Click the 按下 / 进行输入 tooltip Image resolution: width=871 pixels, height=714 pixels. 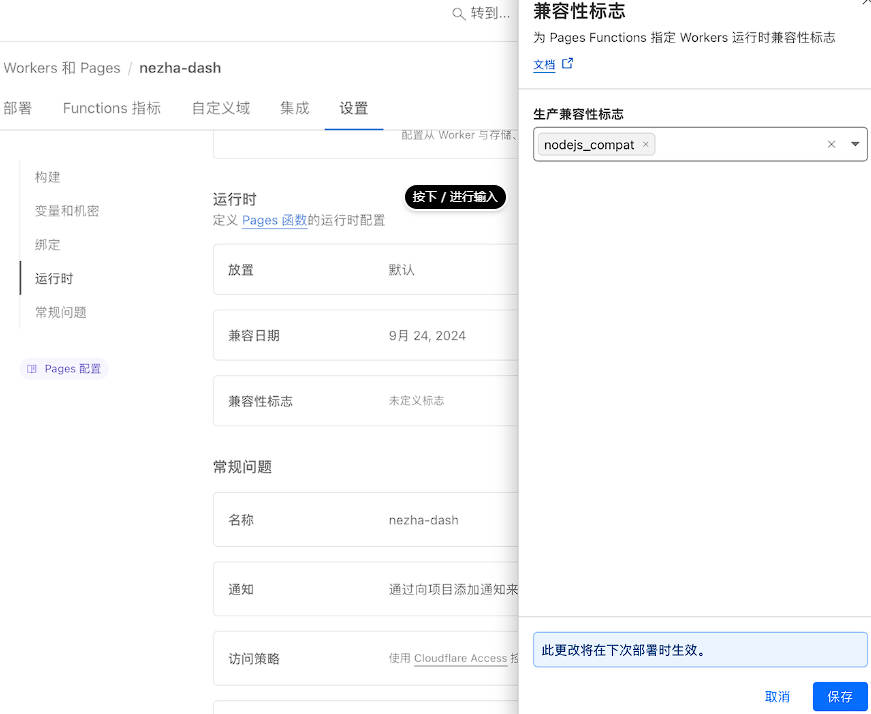[x=455, y=197]
